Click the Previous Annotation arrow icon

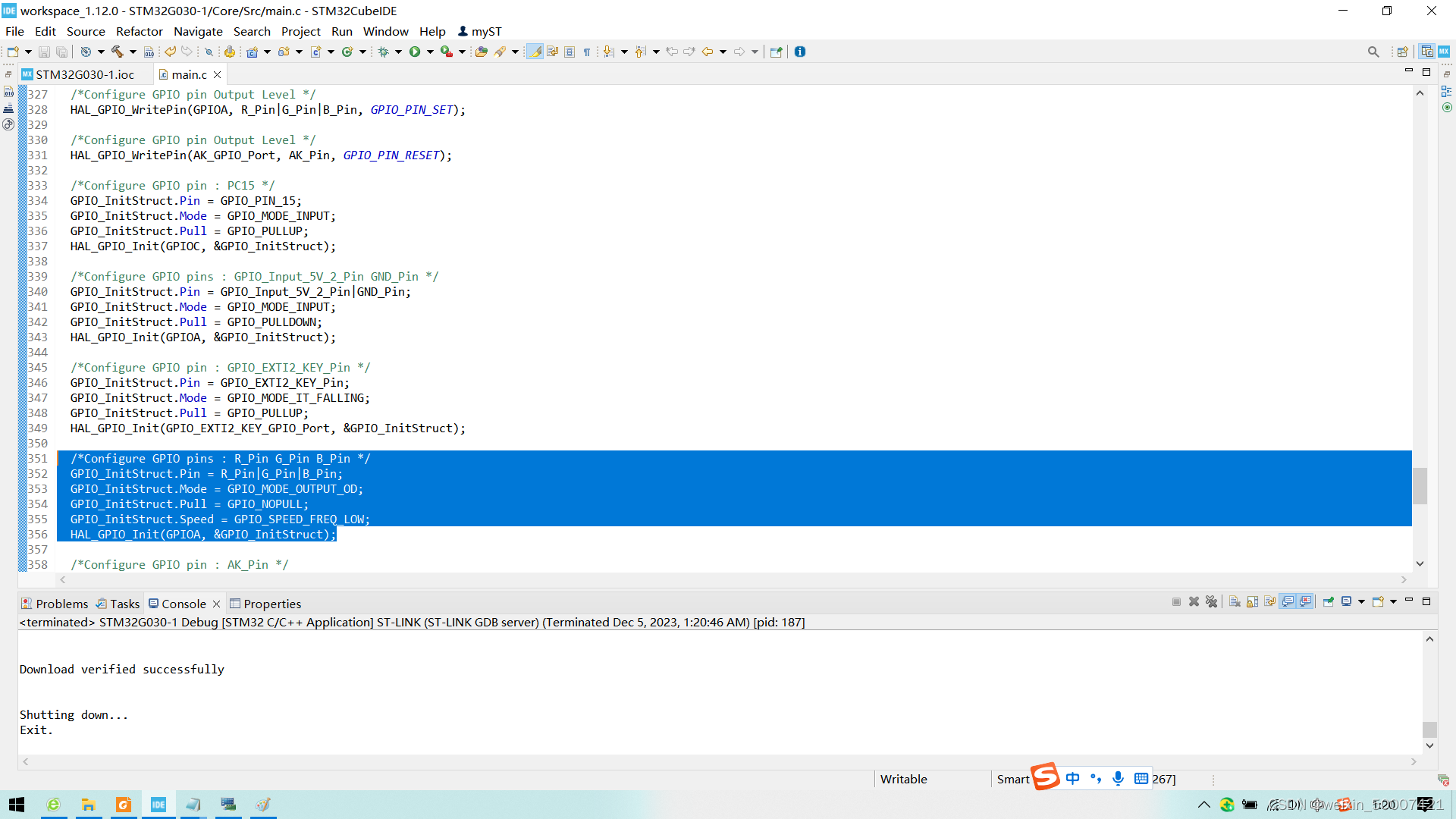click(x=640, y=52)
